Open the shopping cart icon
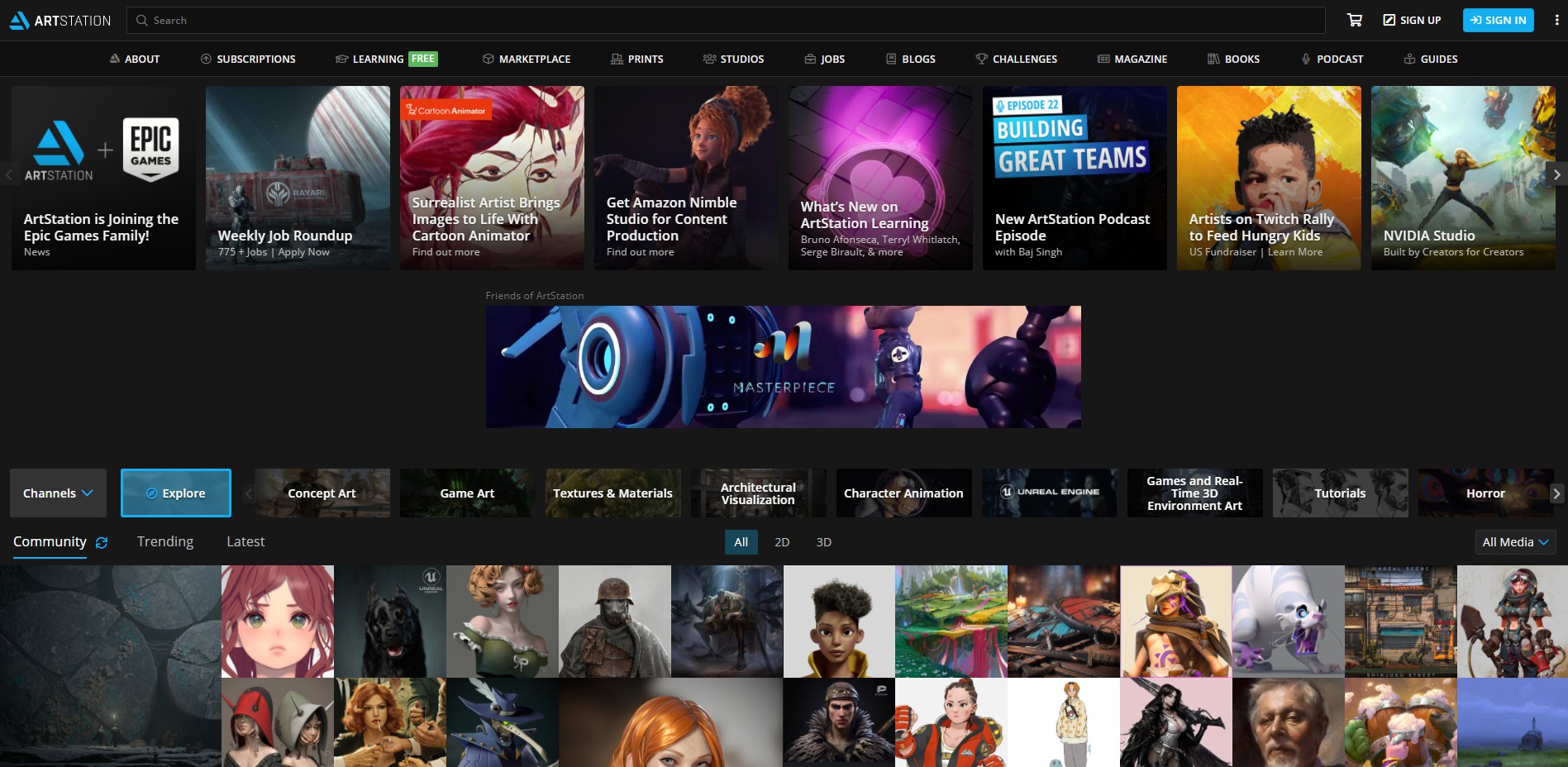1568x767 pixels. coord(1354,20)
